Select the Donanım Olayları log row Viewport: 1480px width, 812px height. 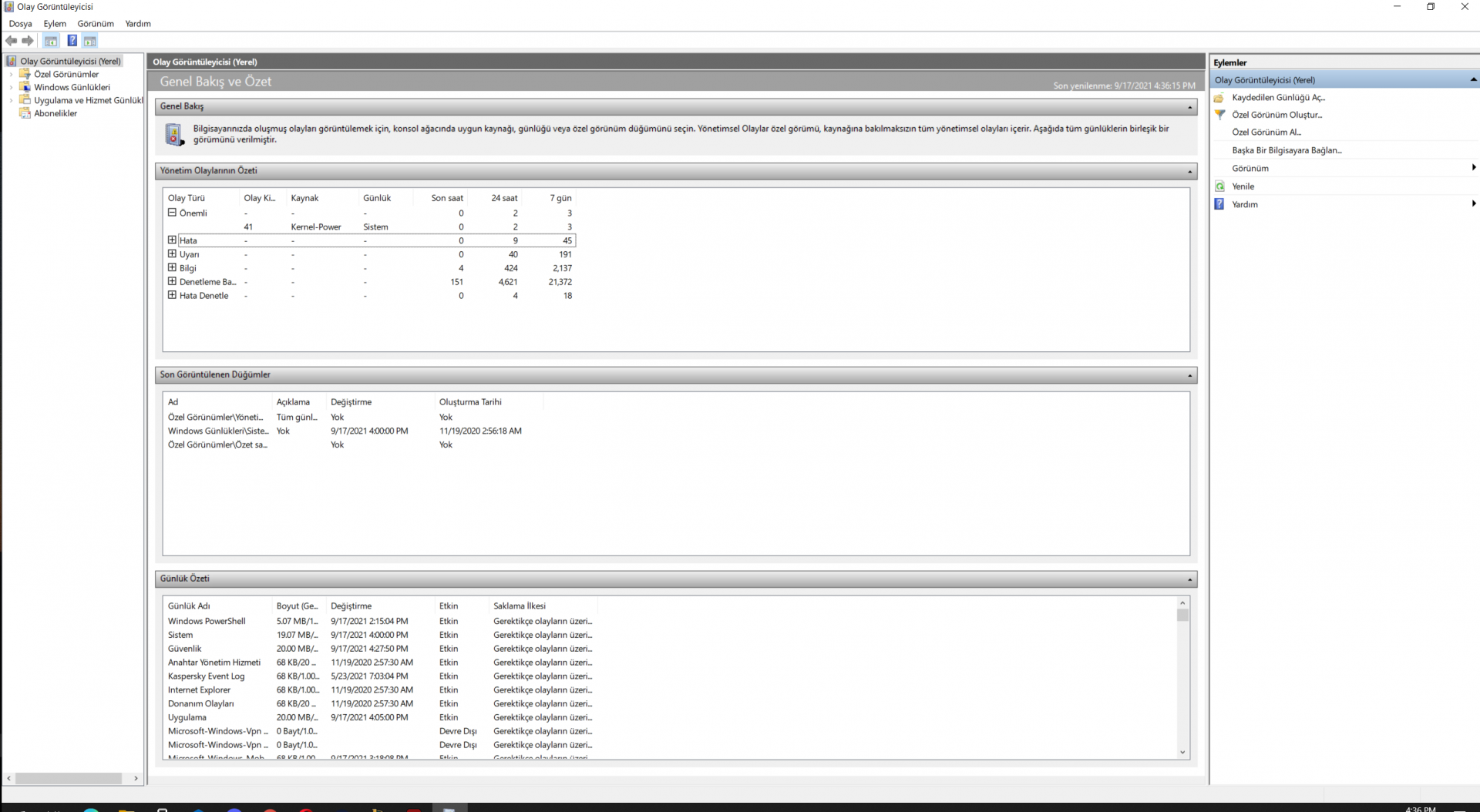click(x=380, y=704)
